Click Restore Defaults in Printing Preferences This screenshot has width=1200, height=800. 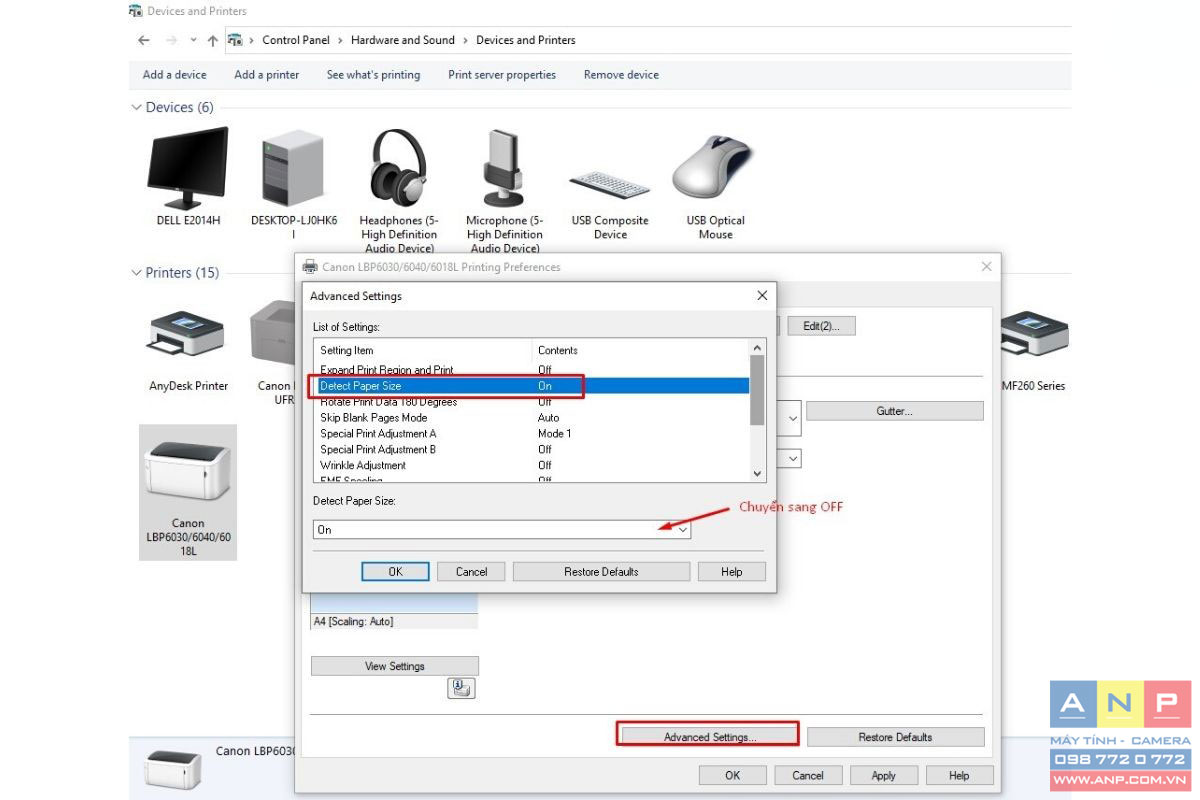[896, 737]
